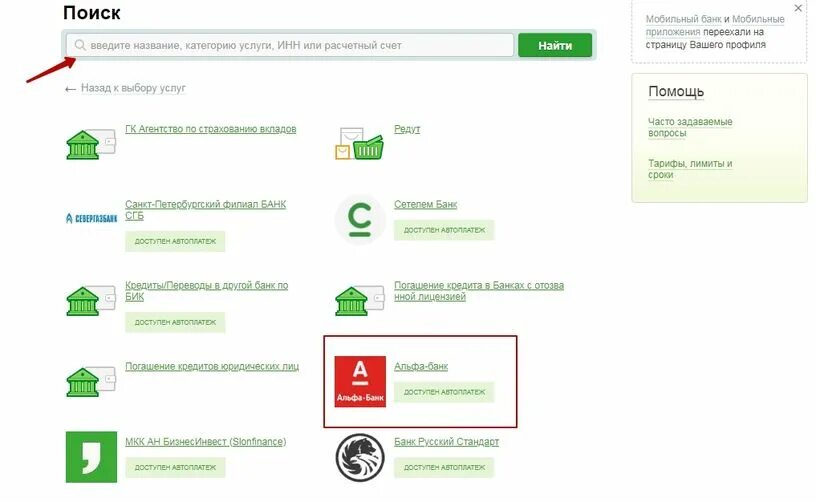
Task: Click autopayment badge under БАНК СГБ
Action: pyautogui.click(x=175, y=241)
